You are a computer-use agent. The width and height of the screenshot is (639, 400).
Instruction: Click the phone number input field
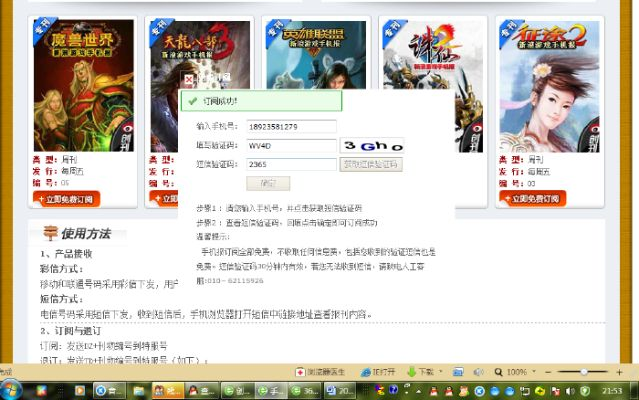[x=291, y=127]
